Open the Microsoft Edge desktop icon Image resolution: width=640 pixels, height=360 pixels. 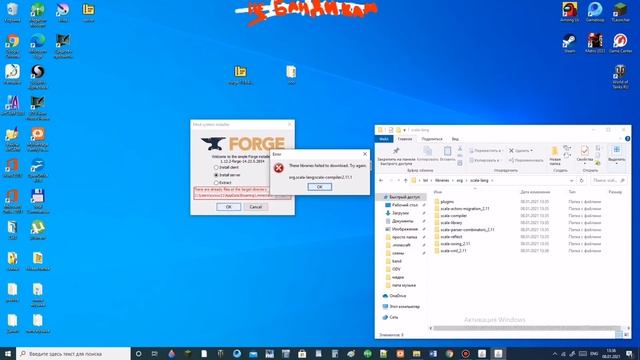click(x=38, y=46)
